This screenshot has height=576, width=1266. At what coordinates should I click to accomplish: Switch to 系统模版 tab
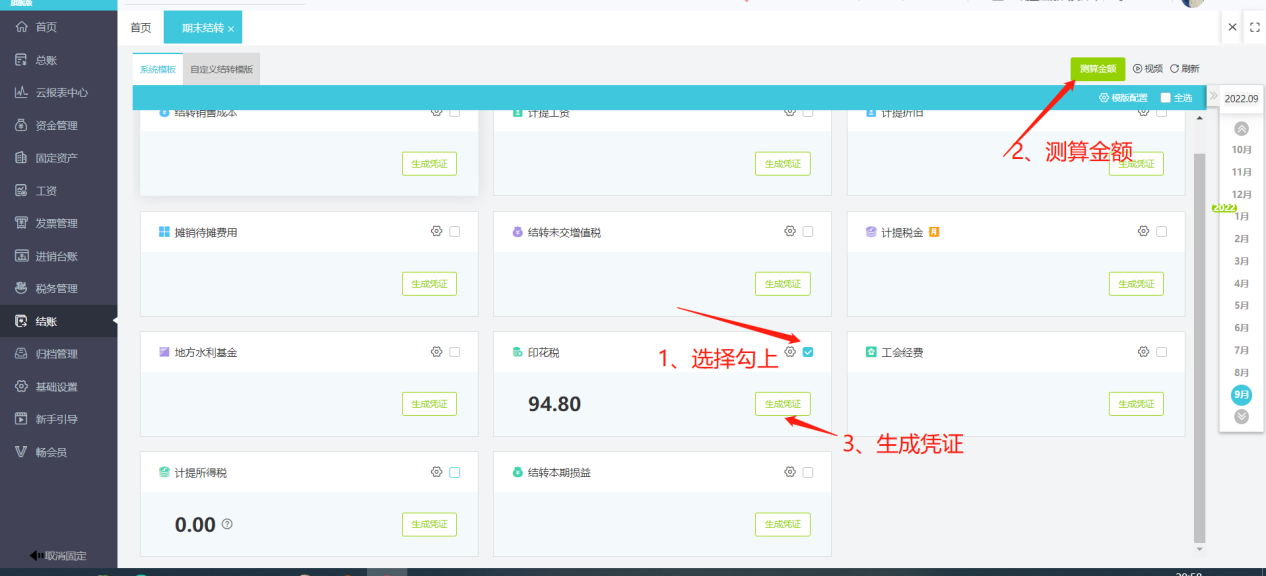(157, 69)
